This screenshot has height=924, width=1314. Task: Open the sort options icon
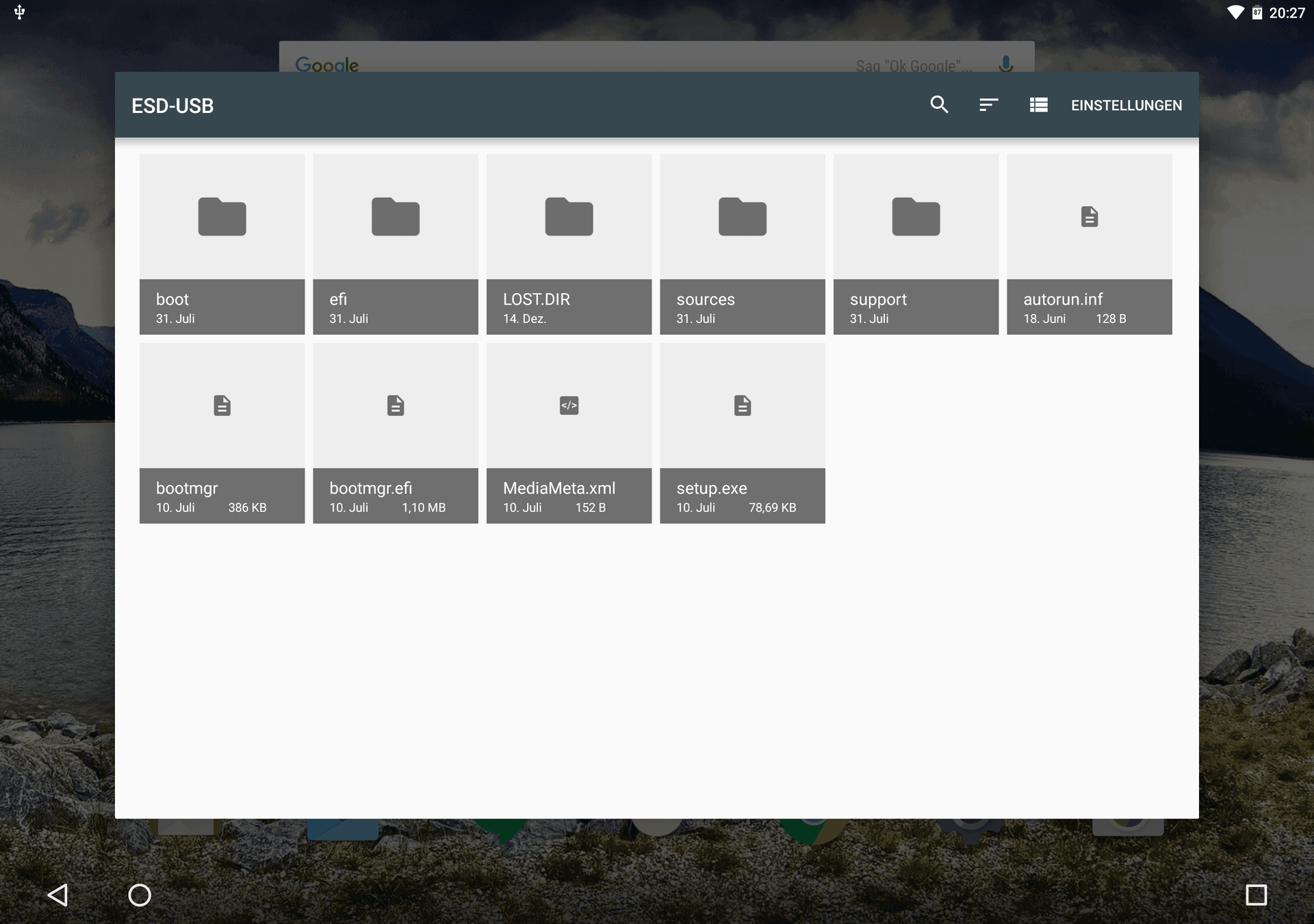(x=988, y=105)
